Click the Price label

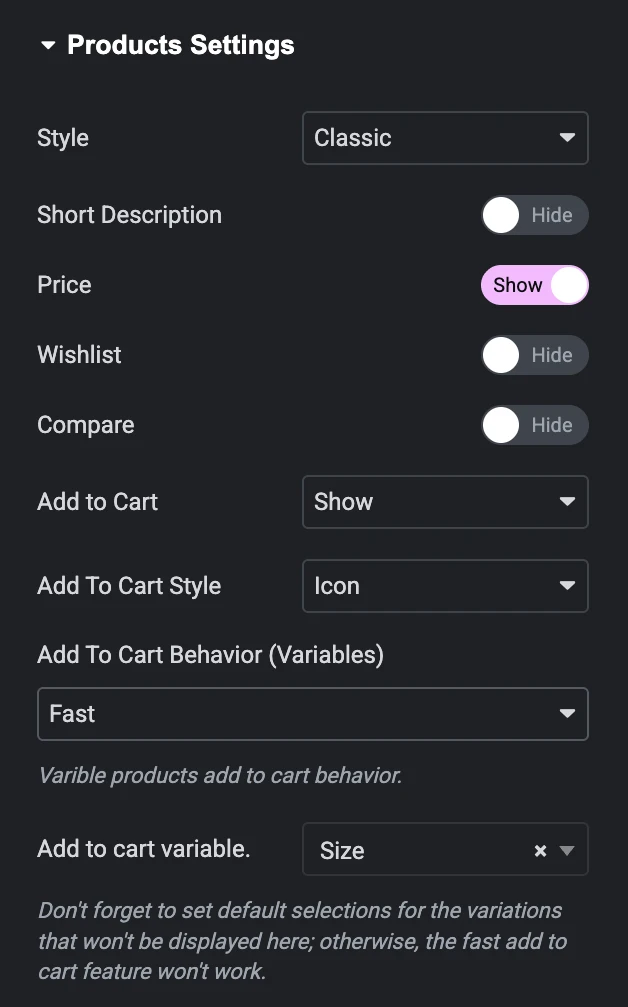coord(64,285)
